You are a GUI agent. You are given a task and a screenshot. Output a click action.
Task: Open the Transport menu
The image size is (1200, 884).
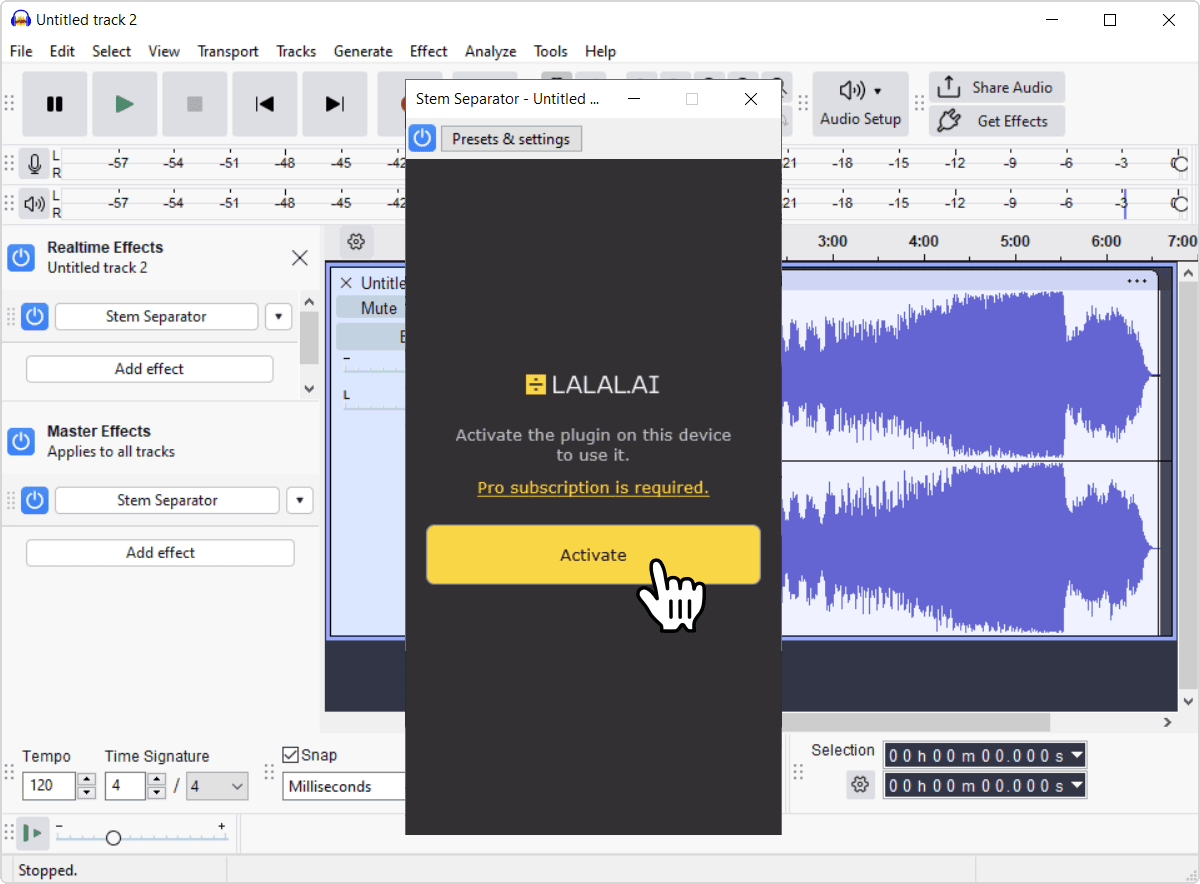tap(228, 51)
